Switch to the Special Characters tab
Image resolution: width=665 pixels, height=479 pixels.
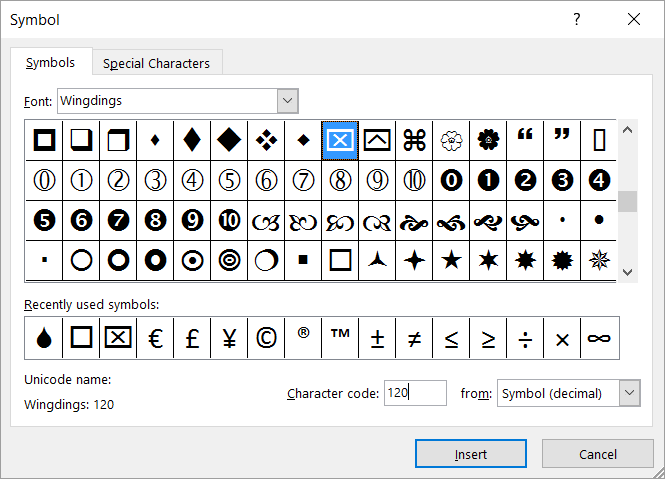point(156,63)
